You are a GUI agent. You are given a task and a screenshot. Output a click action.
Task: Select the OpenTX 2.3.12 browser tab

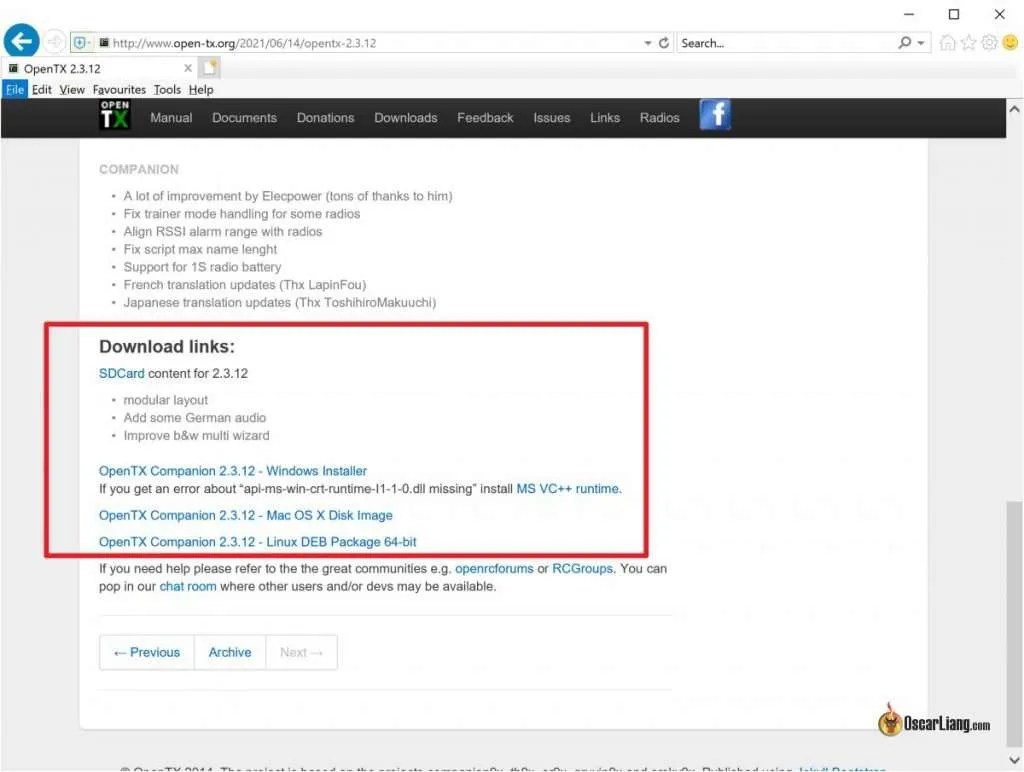click(x=100, y=68)
